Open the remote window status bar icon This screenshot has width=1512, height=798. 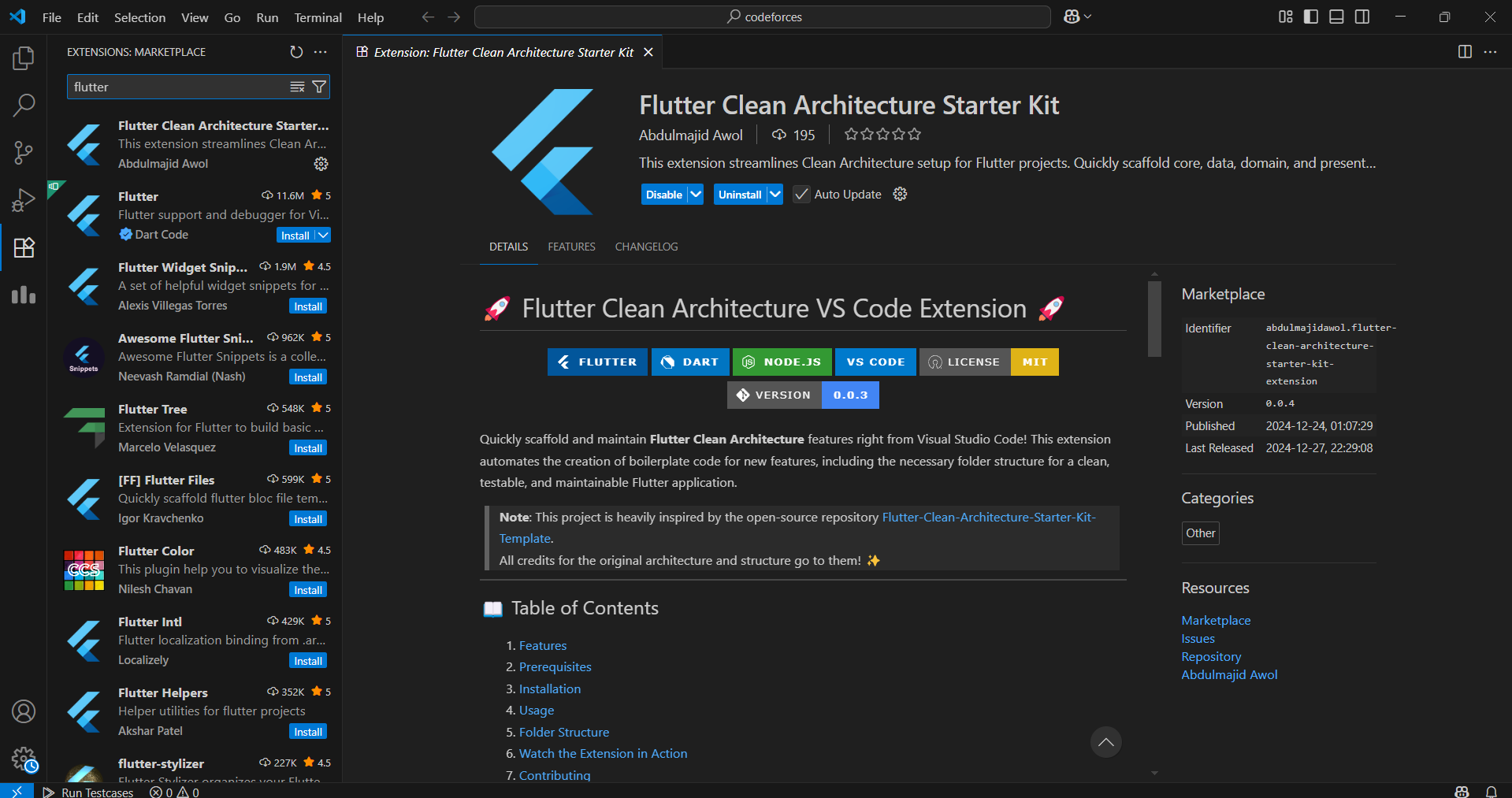pos(17,791)
